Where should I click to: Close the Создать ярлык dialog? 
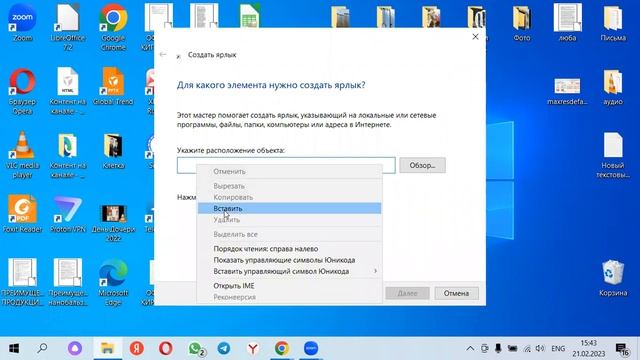[x=475, y=37]
